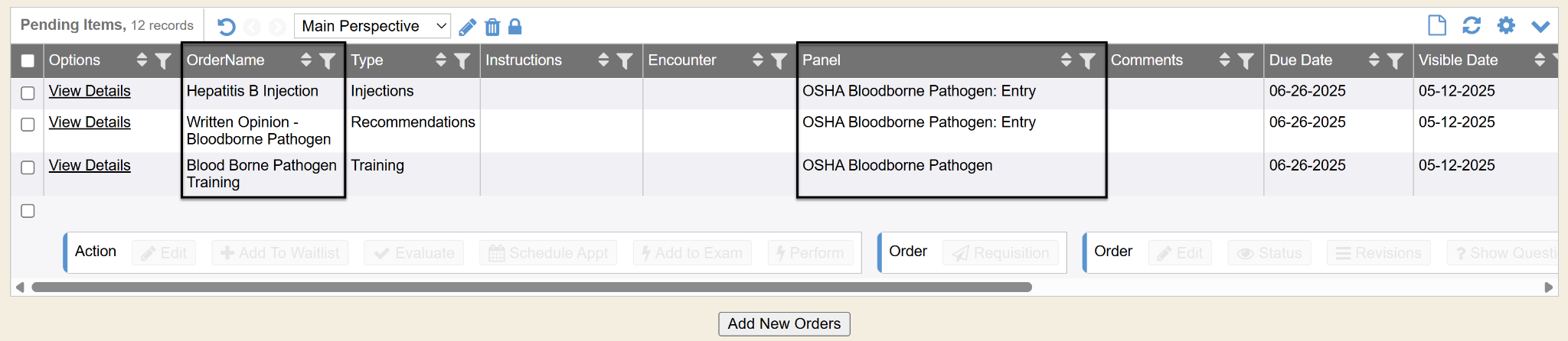This screenshot has width=1568, height=341.
Task: Click the blank document export icon
Action: tap(1437, 25)
